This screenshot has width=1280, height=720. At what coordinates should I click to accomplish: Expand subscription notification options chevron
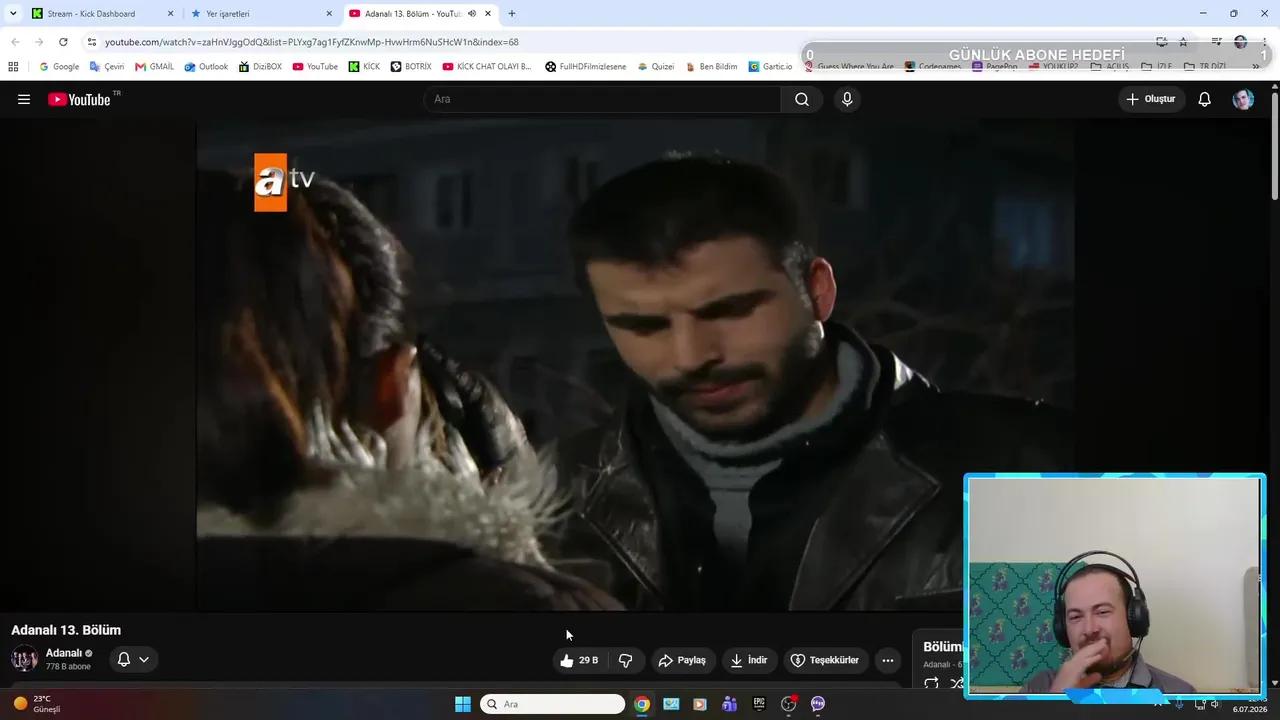[144, 660]
